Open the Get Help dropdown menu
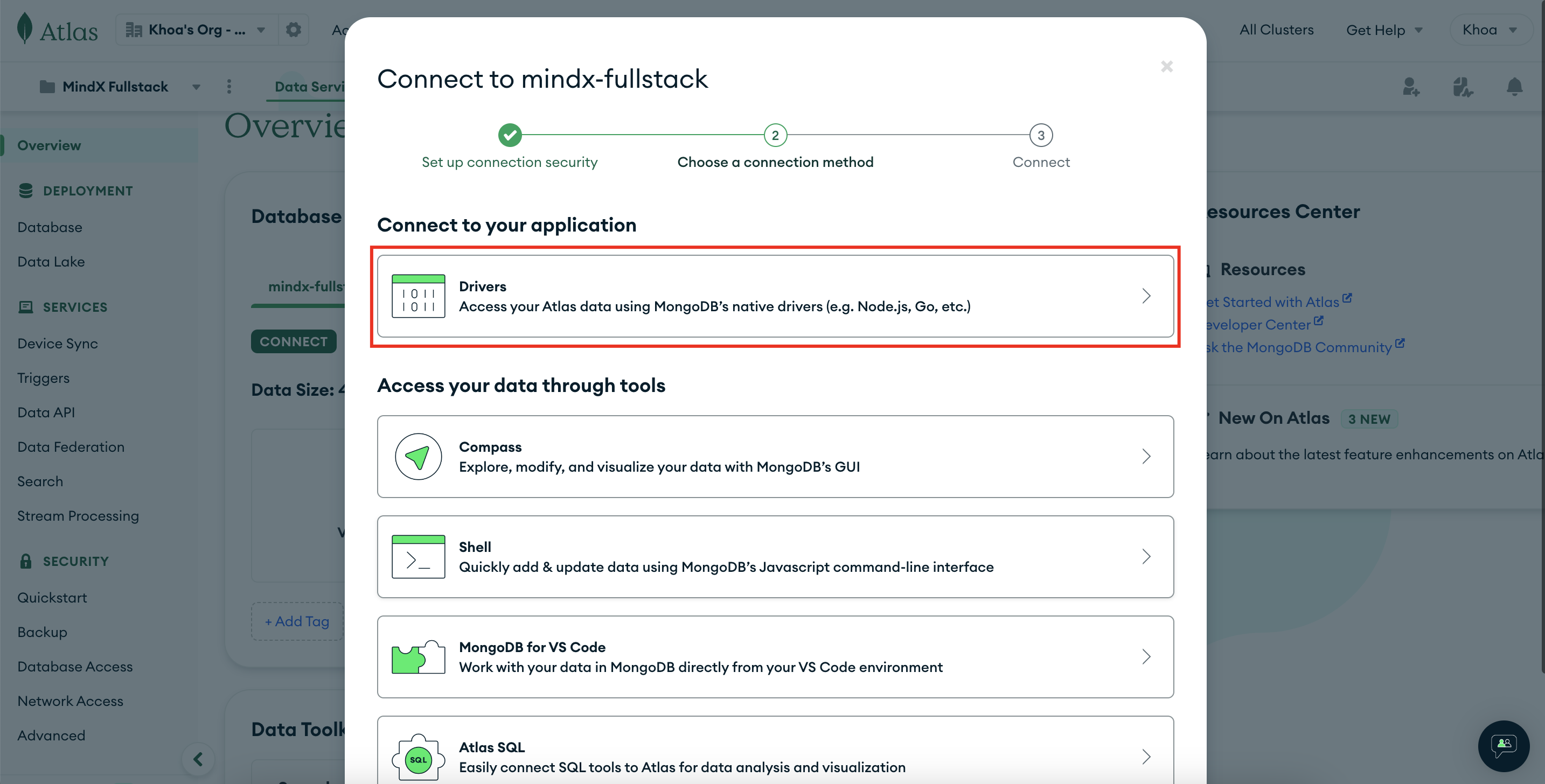 coord(1384,30)
